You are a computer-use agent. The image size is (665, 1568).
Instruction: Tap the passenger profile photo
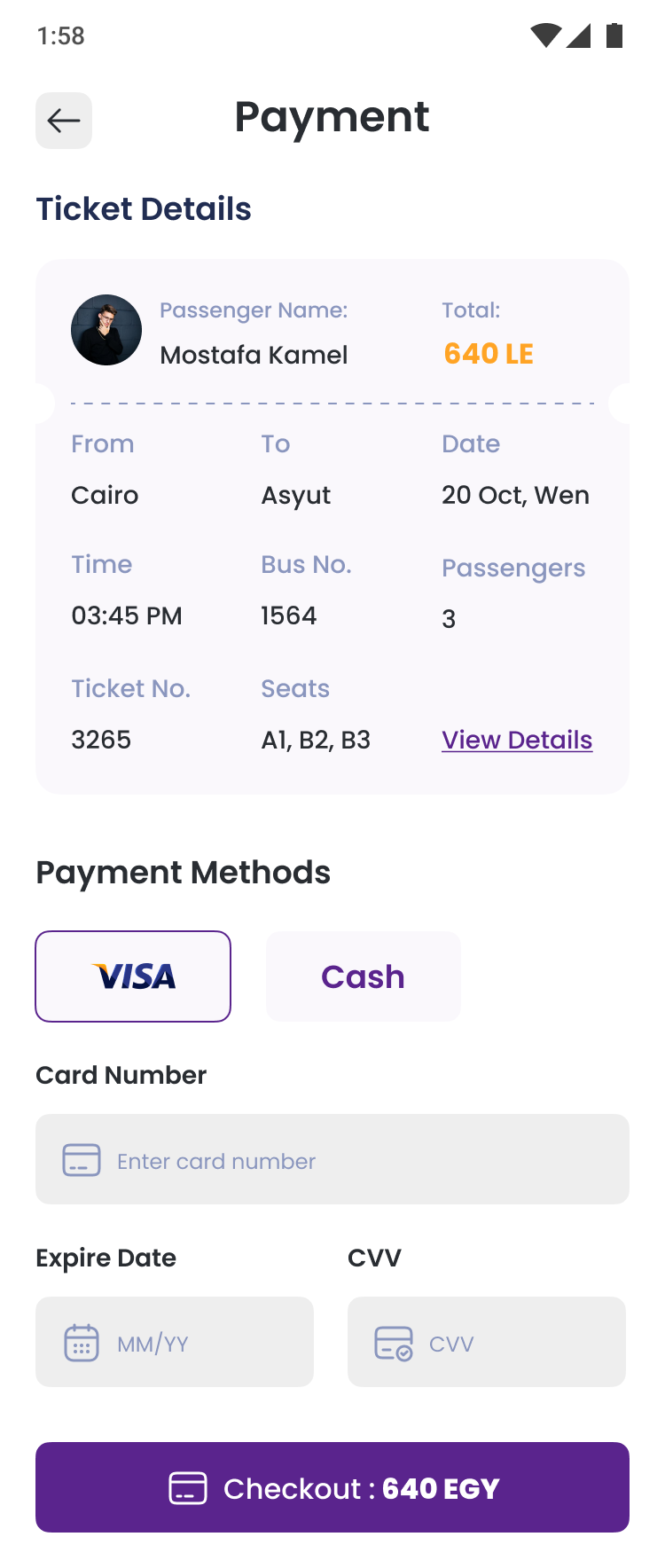point(106,330)
